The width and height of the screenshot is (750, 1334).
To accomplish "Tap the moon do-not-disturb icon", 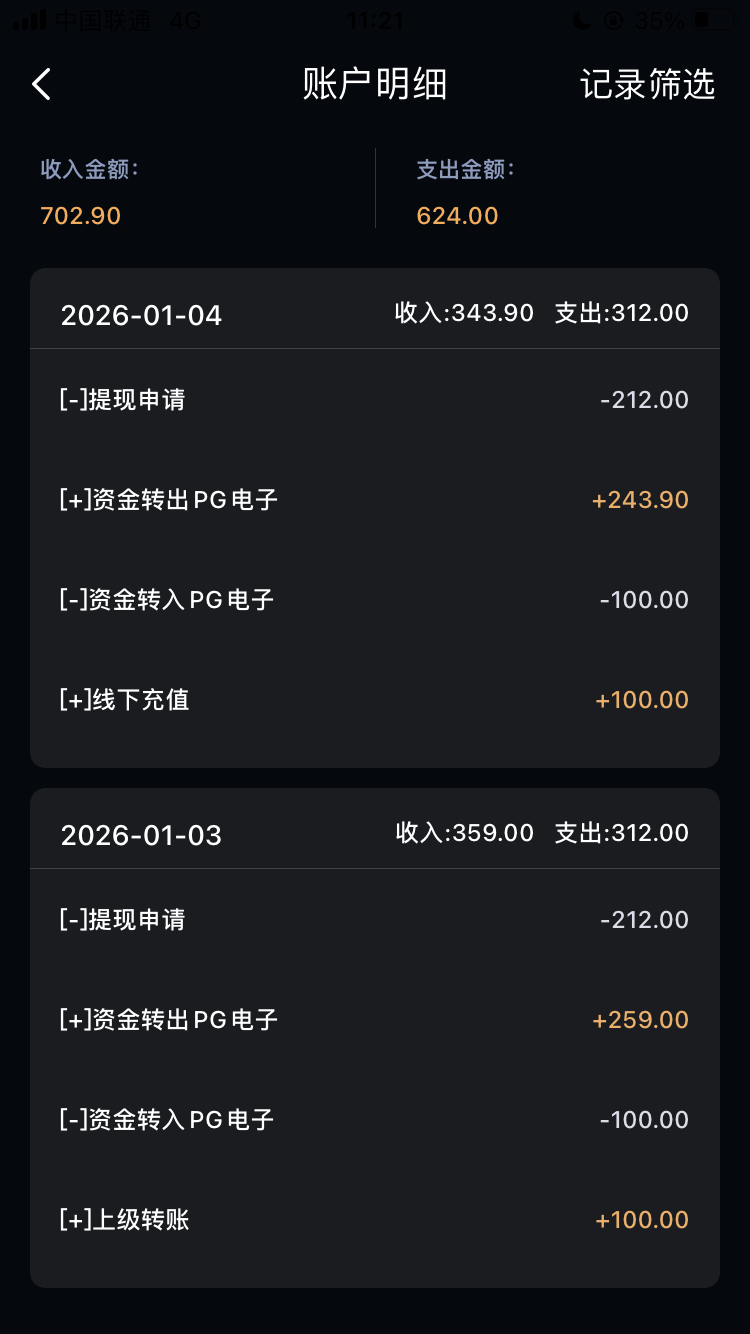I will coord(581,20).
